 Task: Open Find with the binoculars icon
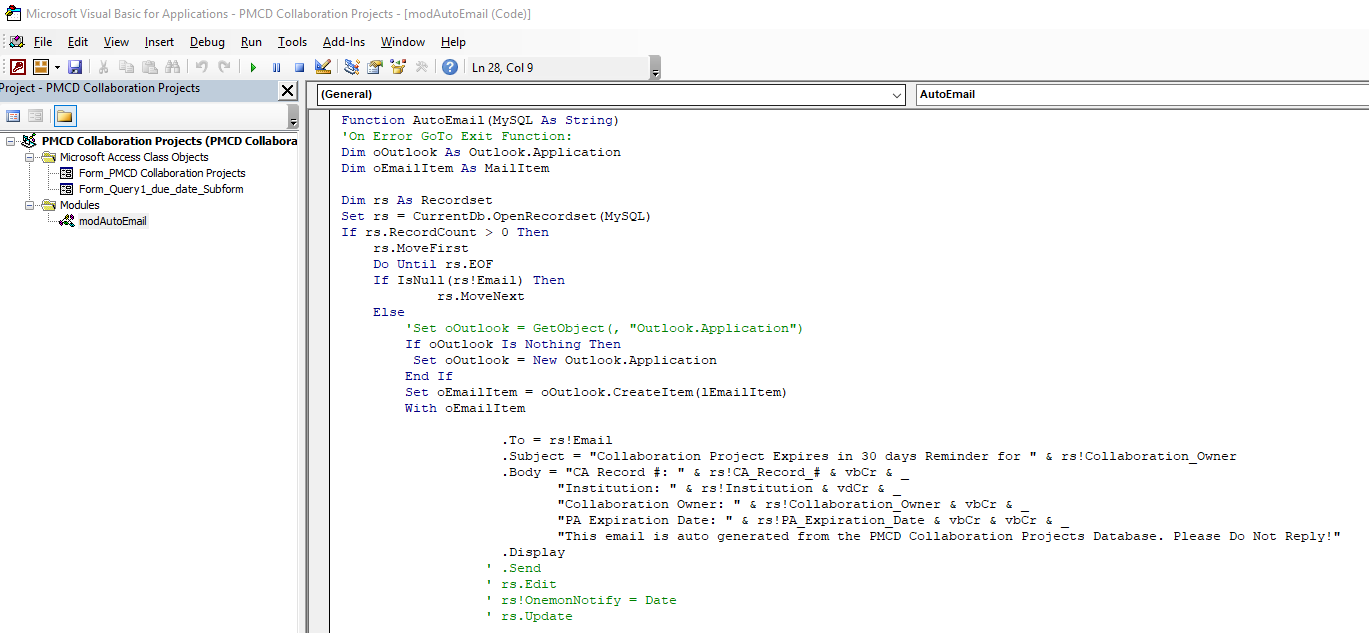pos(172,67)
